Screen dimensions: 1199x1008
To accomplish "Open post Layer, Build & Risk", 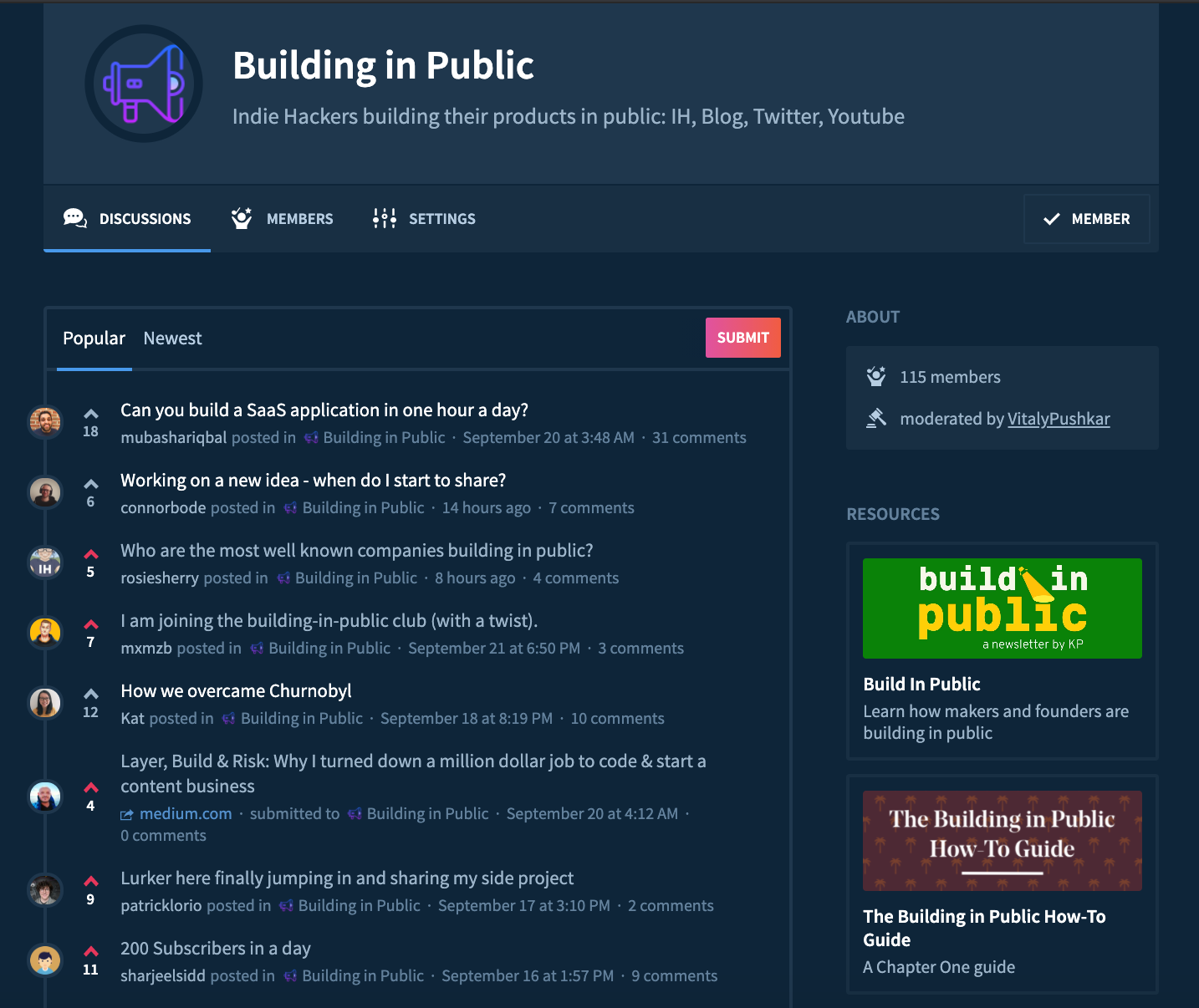I will [413, 774].
